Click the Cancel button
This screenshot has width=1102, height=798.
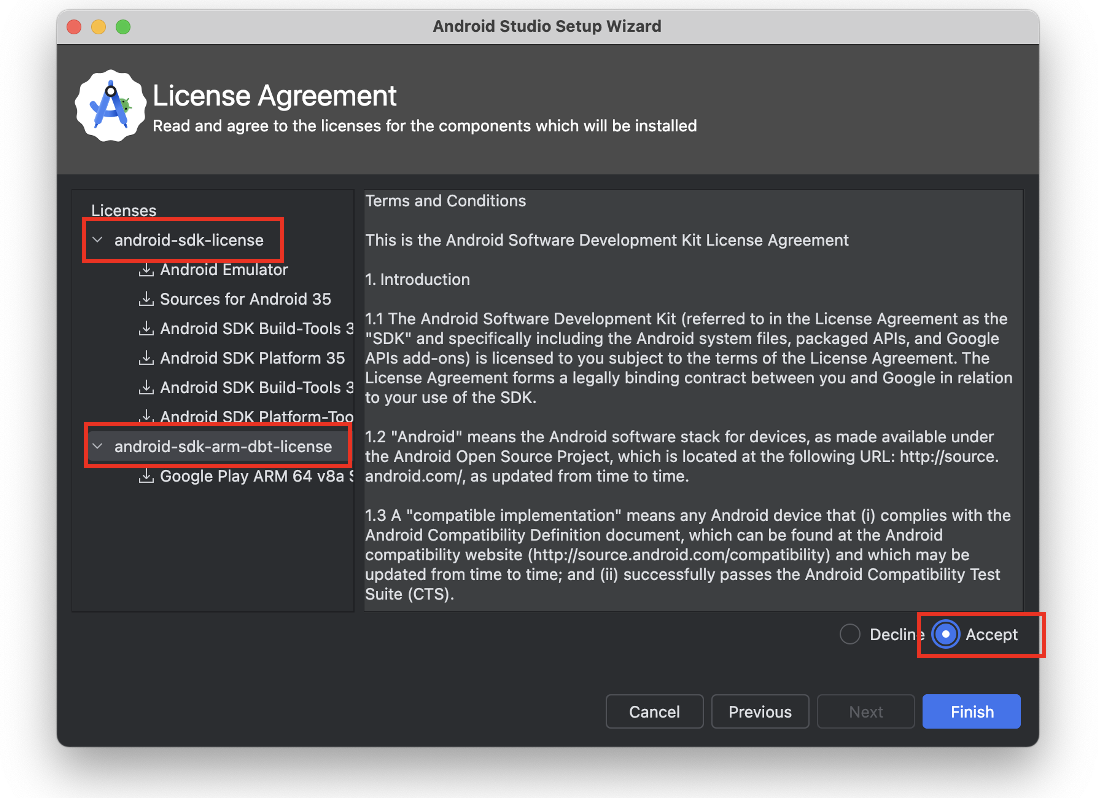coord(654,712)
